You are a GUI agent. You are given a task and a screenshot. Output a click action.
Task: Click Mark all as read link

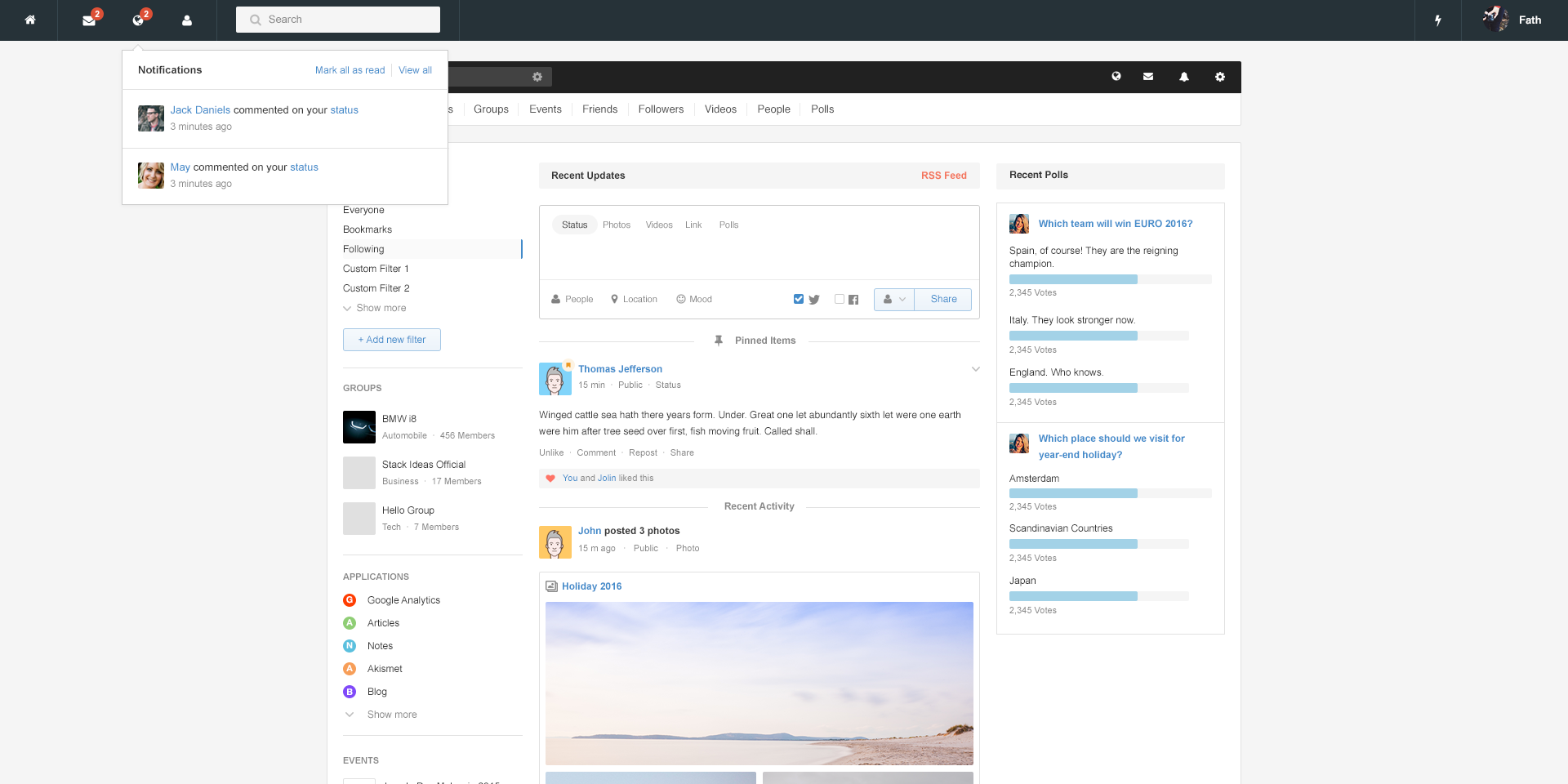350,70
